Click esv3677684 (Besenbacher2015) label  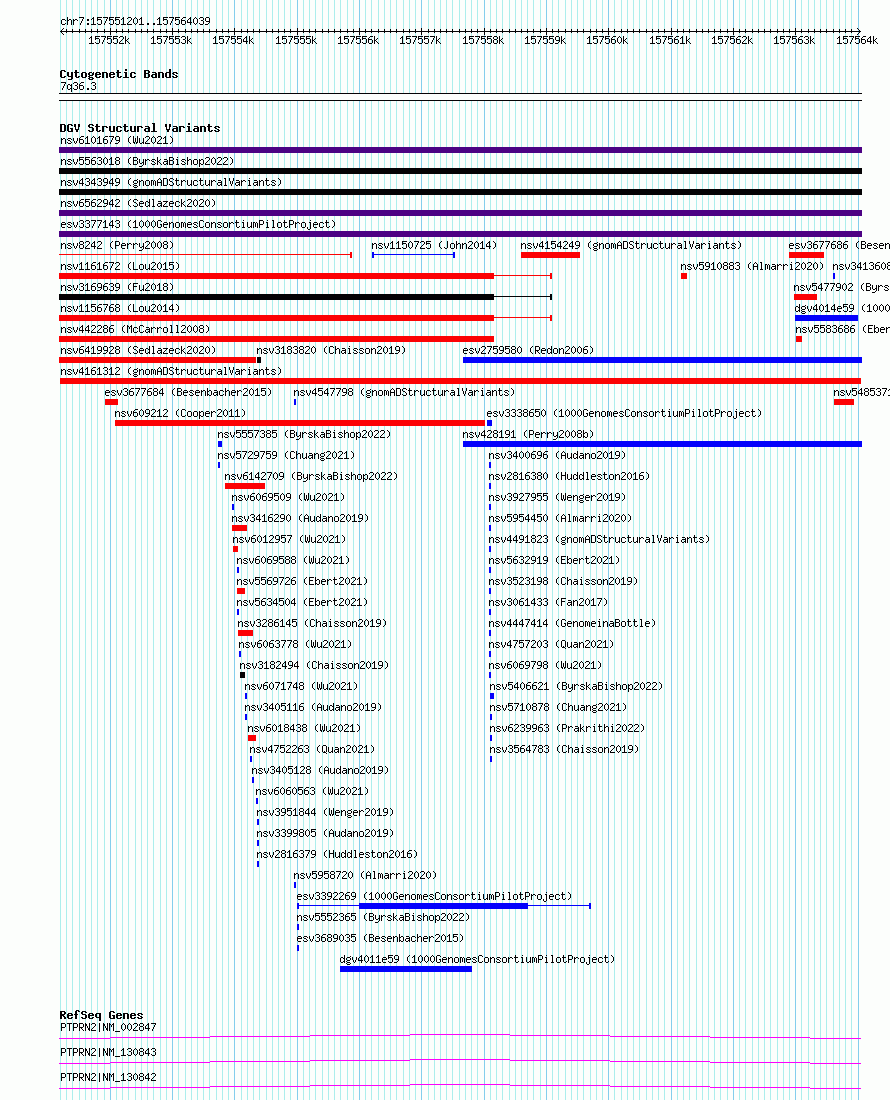coord(188,393)
